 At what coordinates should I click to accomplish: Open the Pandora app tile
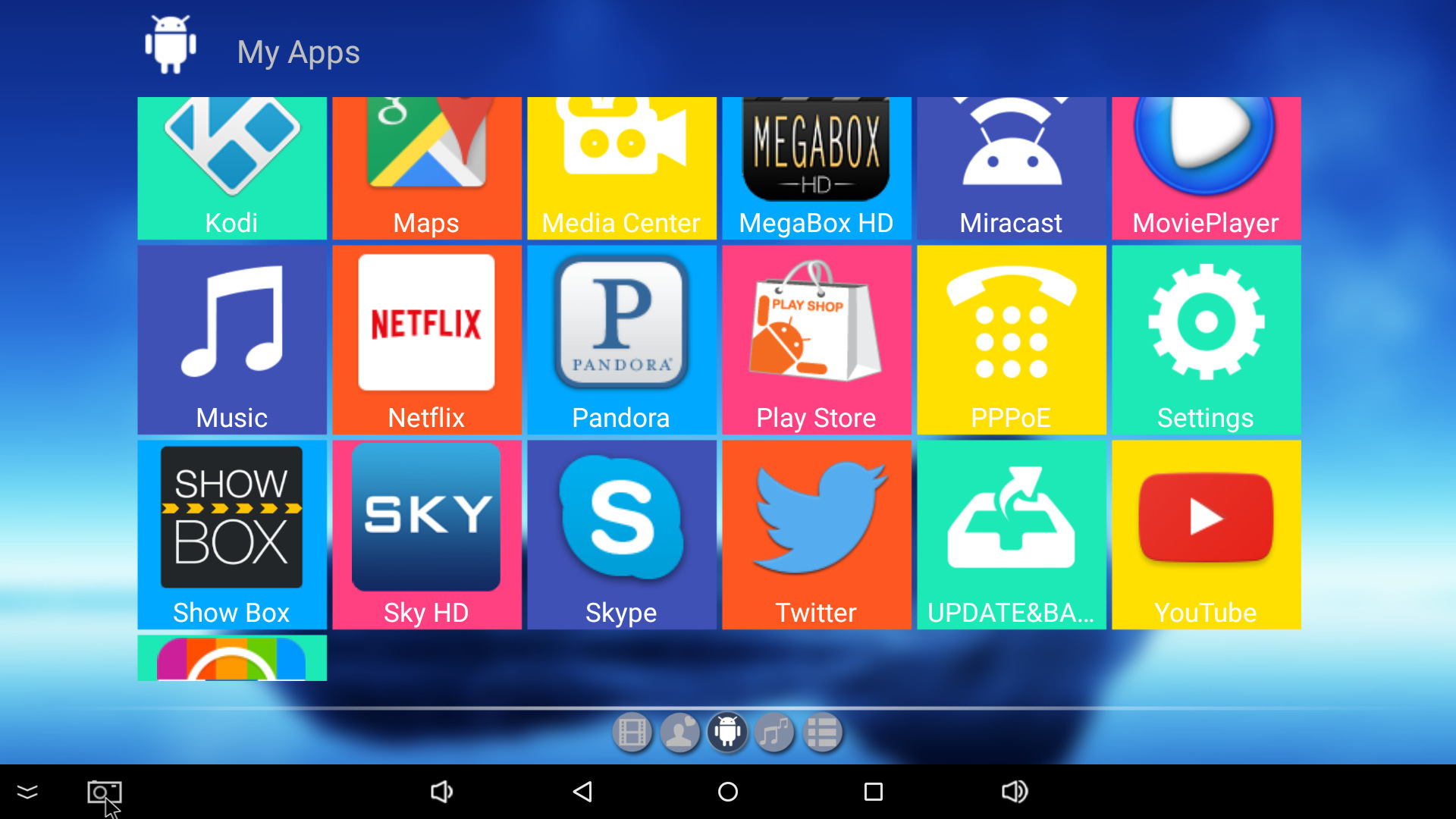coord(621,339)
